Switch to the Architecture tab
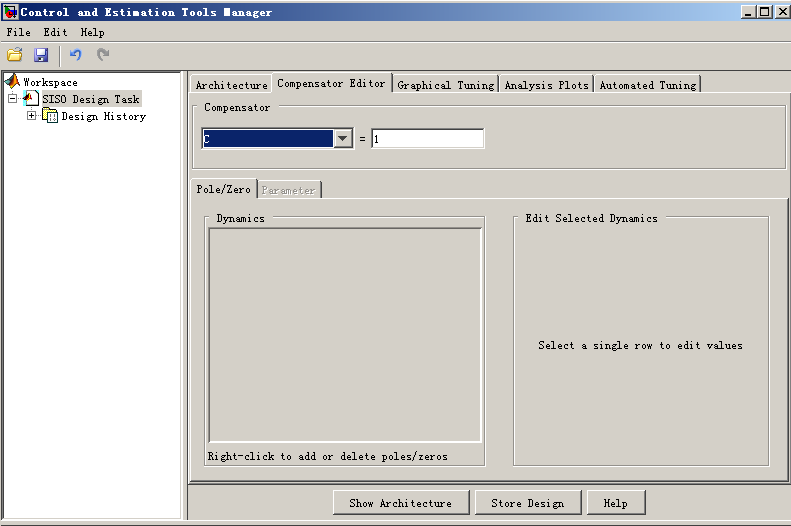 tap(232, 85)
